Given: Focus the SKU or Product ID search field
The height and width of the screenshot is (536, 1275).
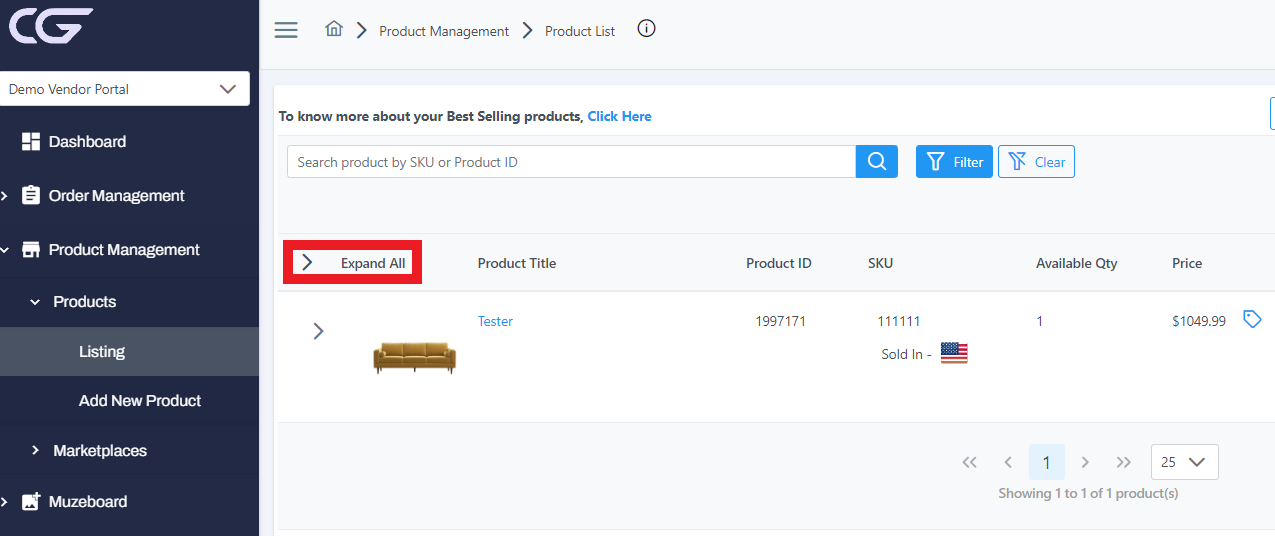Looking at the screenshot, I should coord(571,162).
